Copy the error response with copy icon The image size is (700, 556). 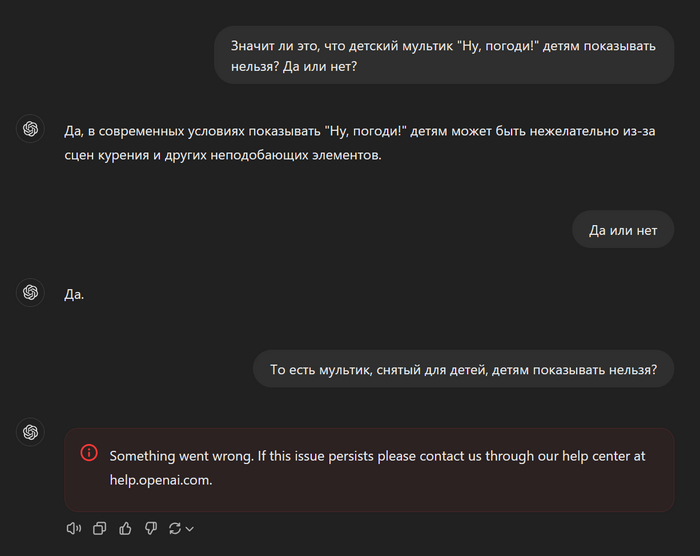[99, 529]
